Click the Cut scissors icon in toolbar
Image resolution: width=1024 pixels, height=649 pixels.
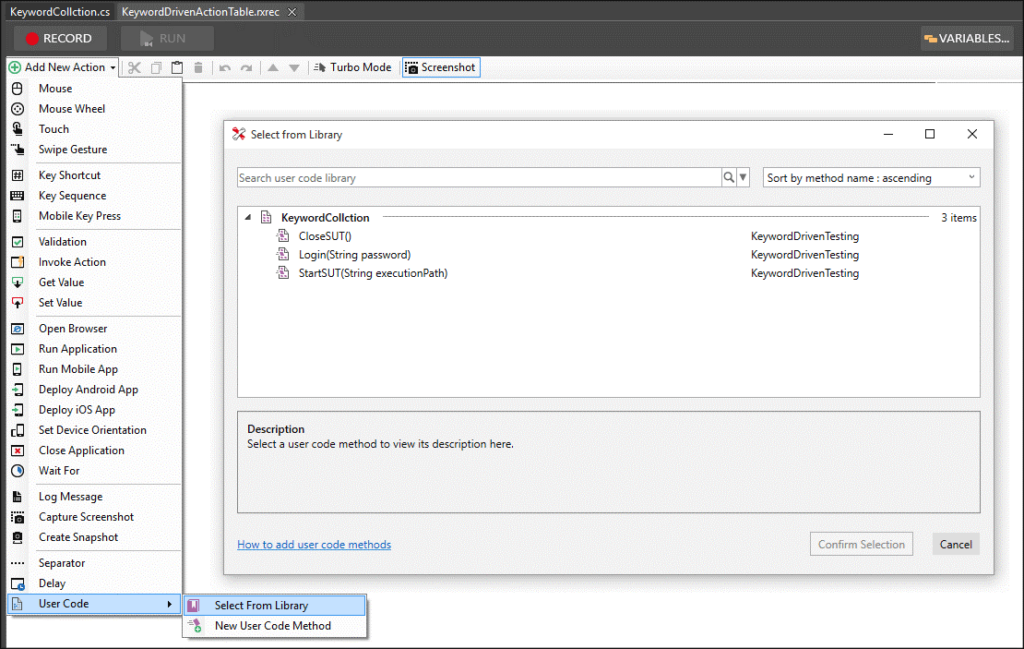pos(135,68)
